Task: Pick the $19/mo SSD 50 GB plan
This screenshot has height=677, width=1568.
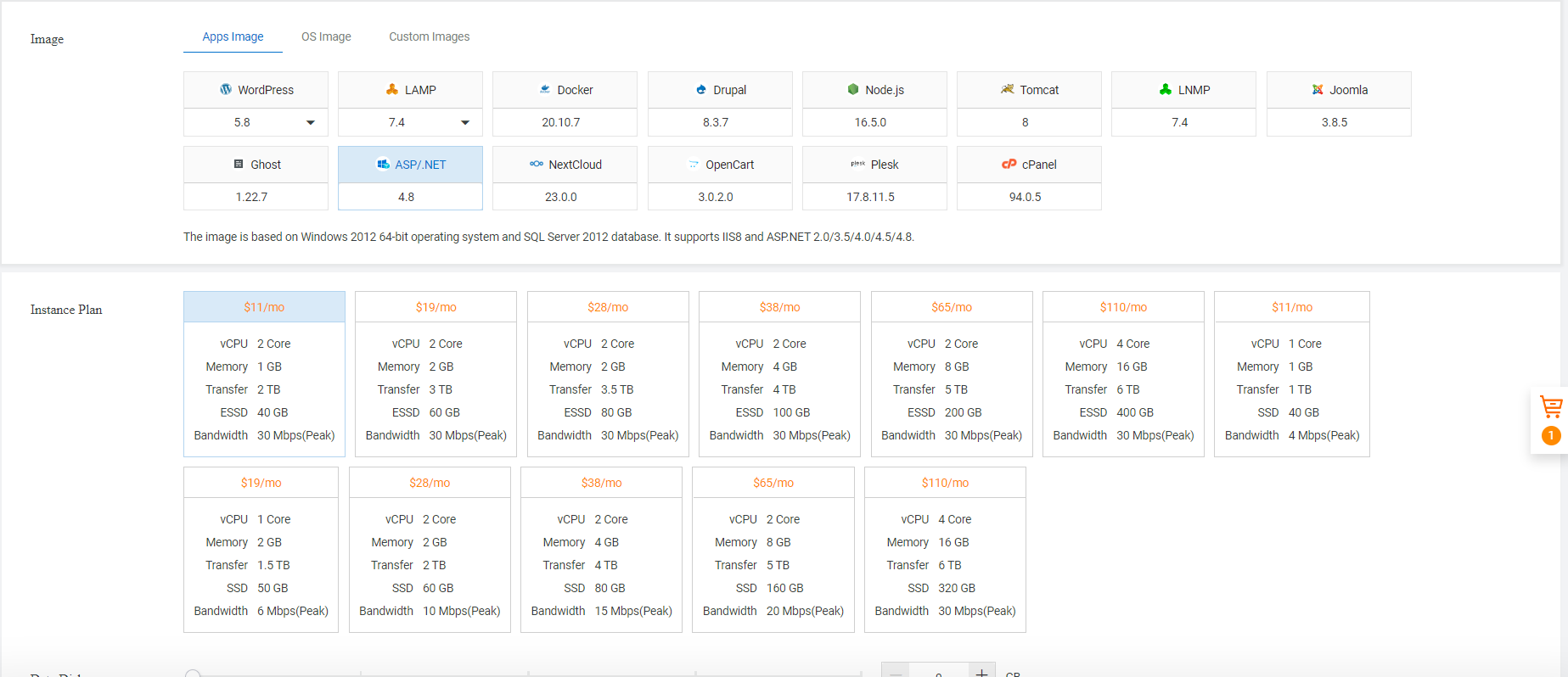Action: (x=261, y=550)
